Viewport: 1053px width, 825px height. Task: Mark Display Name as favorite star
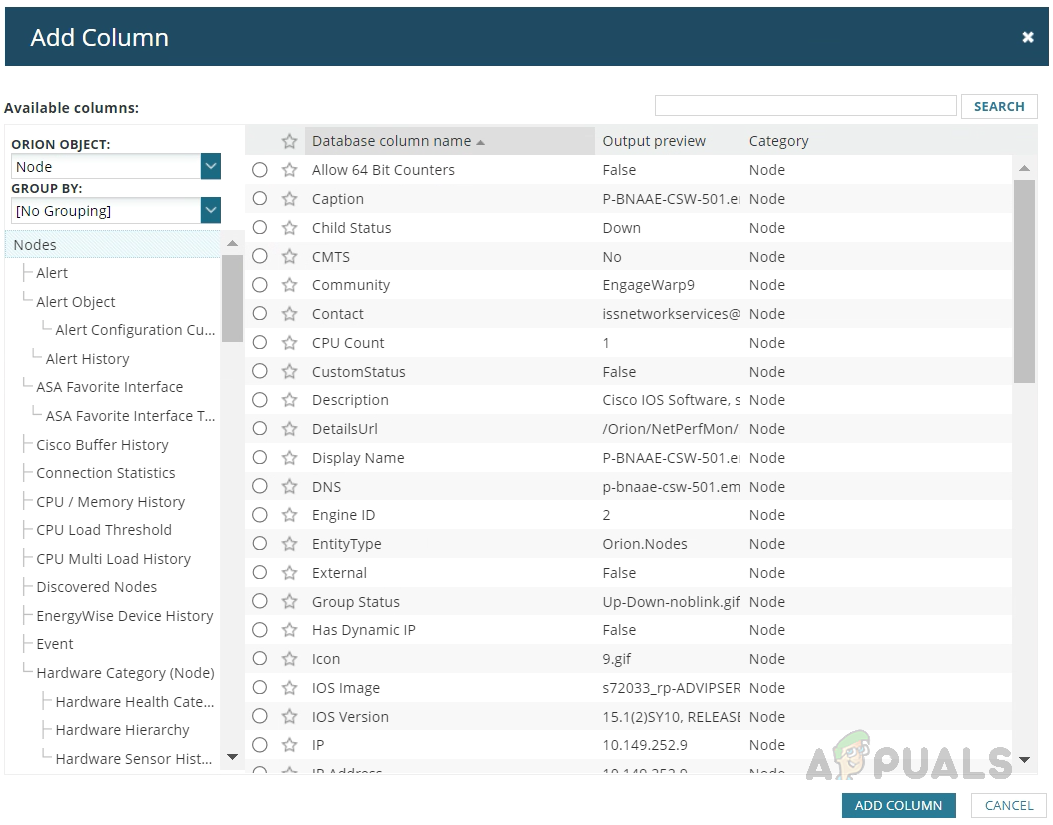click(289, 458)
